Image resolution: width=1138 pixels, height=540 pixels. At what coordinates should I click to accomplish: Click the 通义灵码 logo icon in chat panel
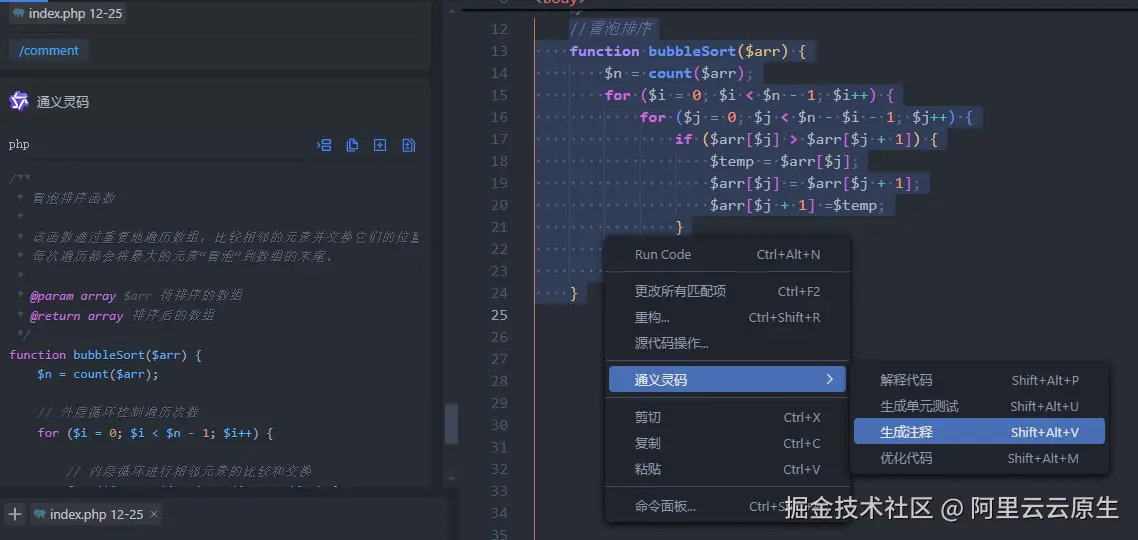point(19,102)
